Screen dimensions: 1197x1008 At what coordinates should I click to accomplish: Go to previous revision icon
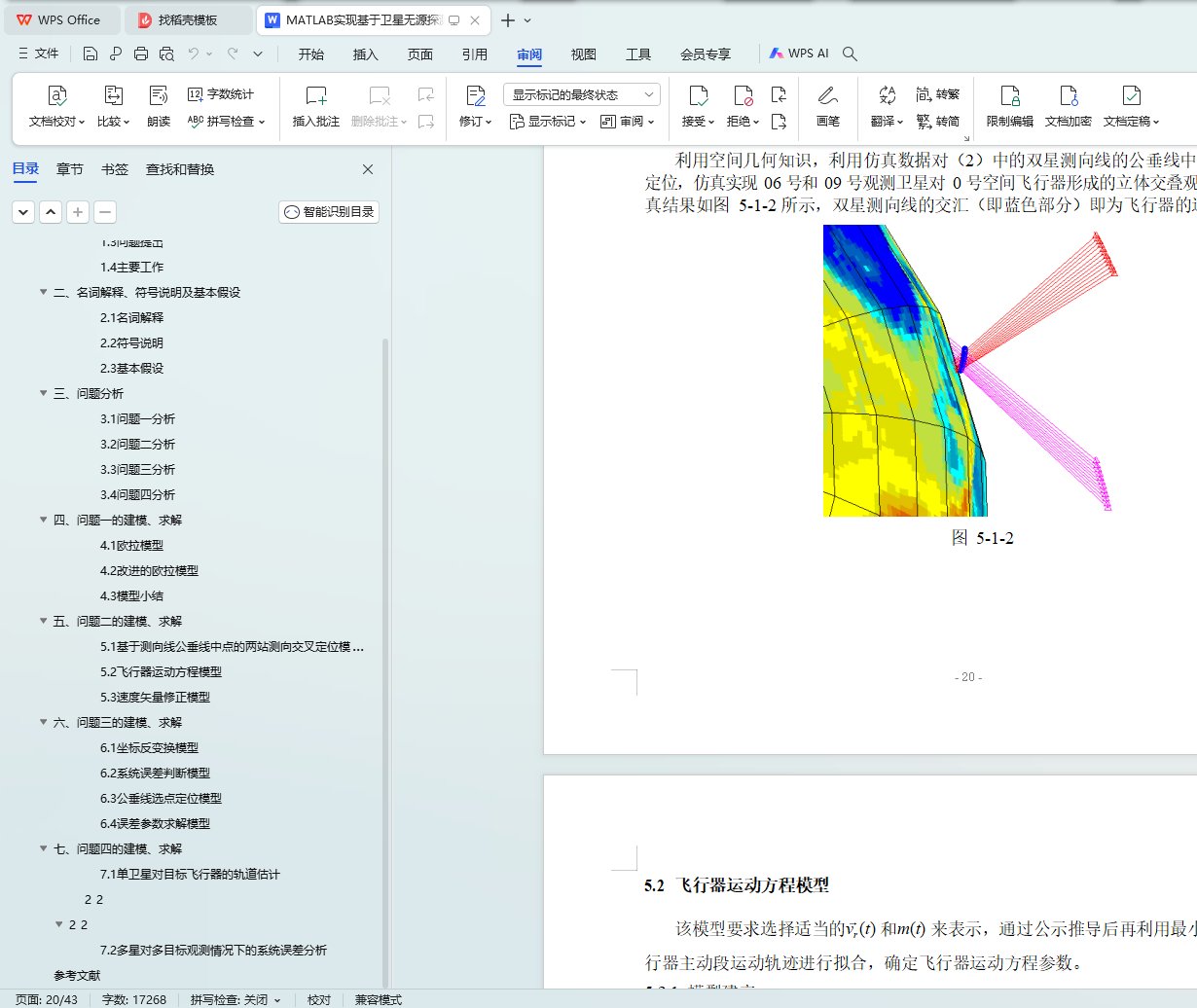779,94
